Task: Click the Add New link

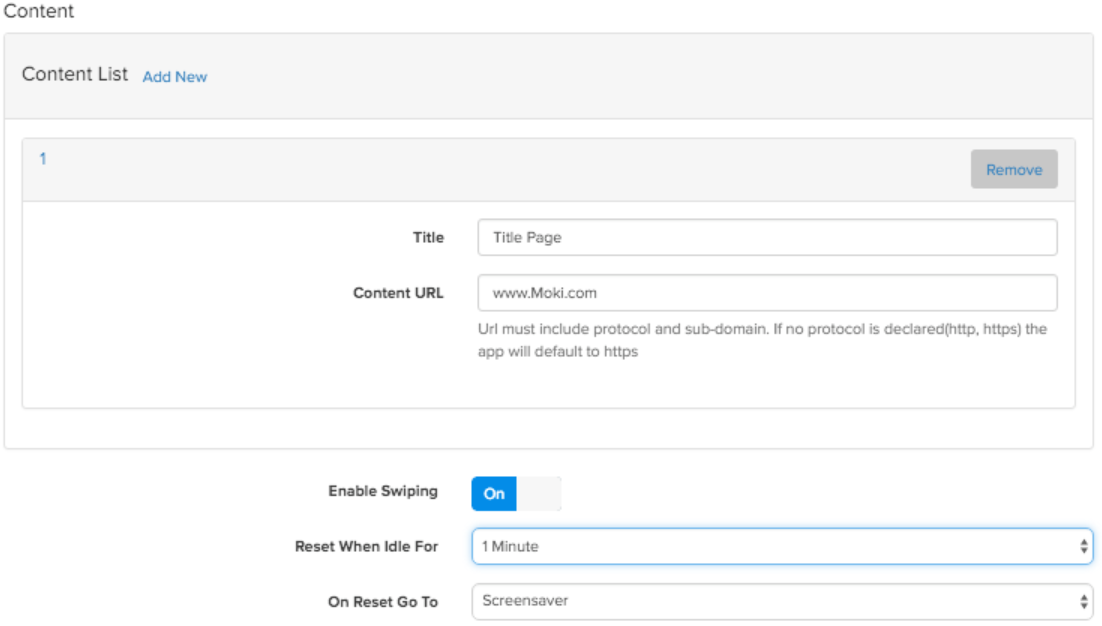Action: point(175,77)
